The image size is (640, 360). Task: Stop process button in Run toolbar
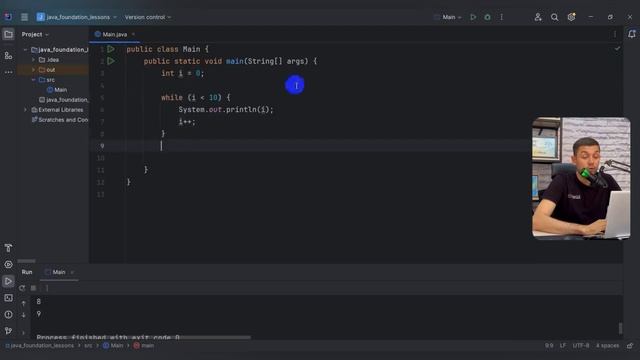tap(33, 288)
